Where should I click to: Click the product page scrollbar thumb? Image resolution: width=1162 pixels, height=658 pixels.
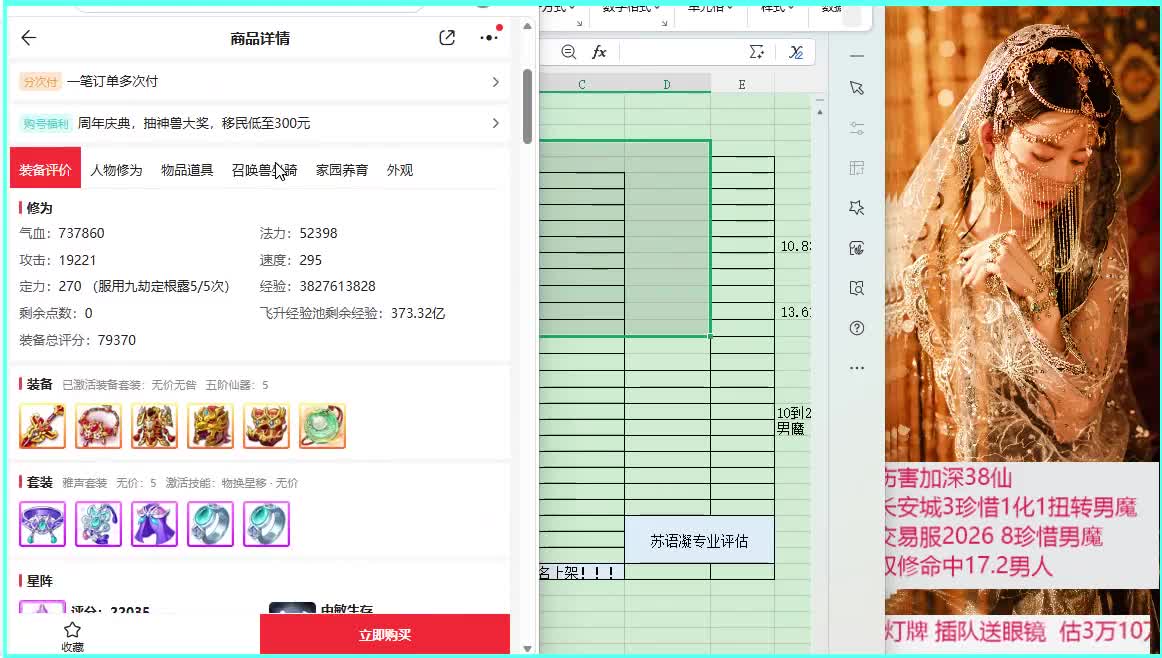[x=528, y=106]
